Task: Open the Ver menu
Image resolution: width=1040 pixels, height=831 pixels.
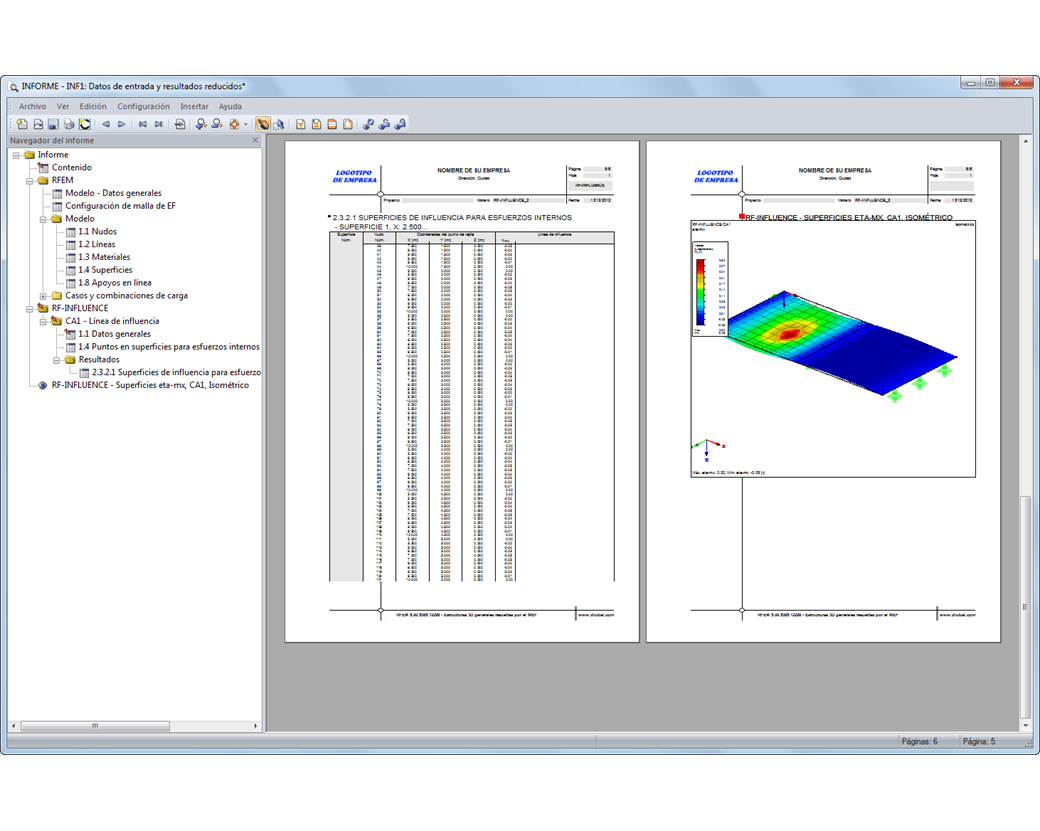Action: [x=63, y=106]
